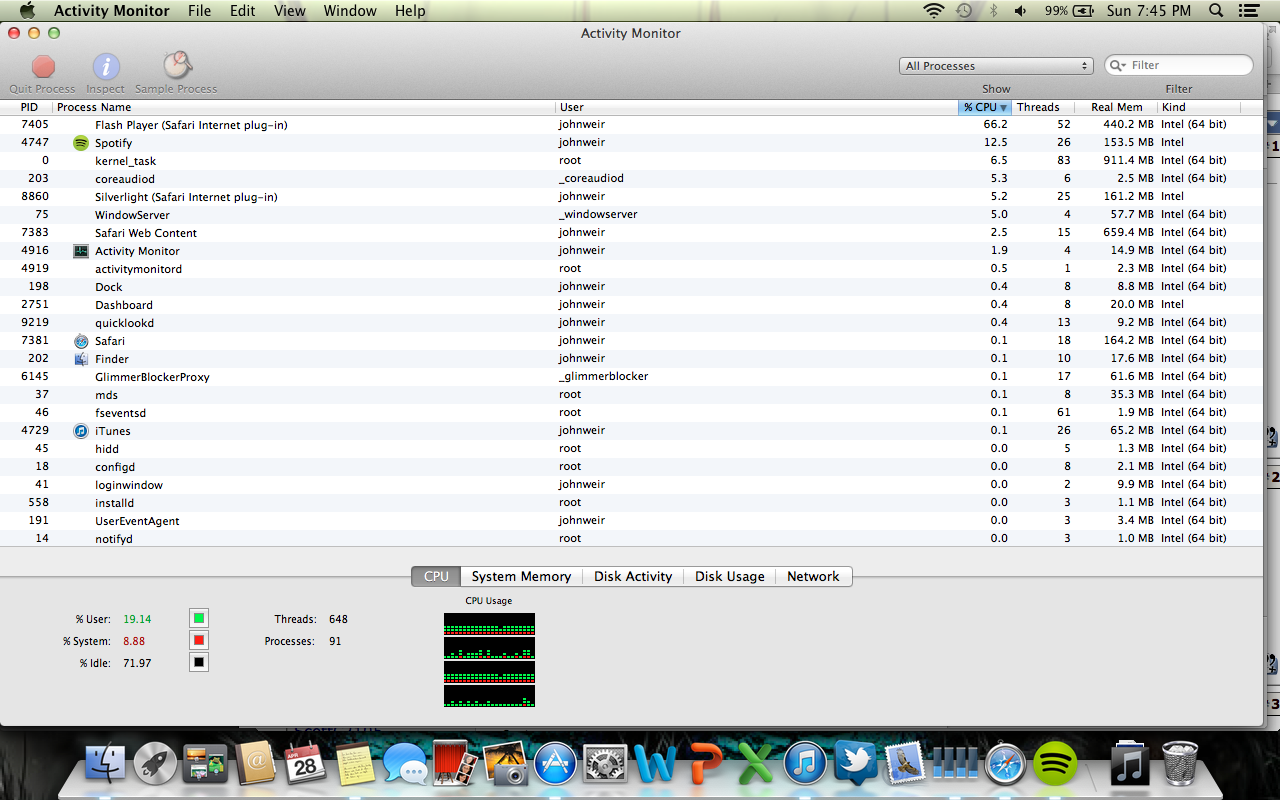
Task: Select the WindowServer process row
Action: (x=632, y=215)
